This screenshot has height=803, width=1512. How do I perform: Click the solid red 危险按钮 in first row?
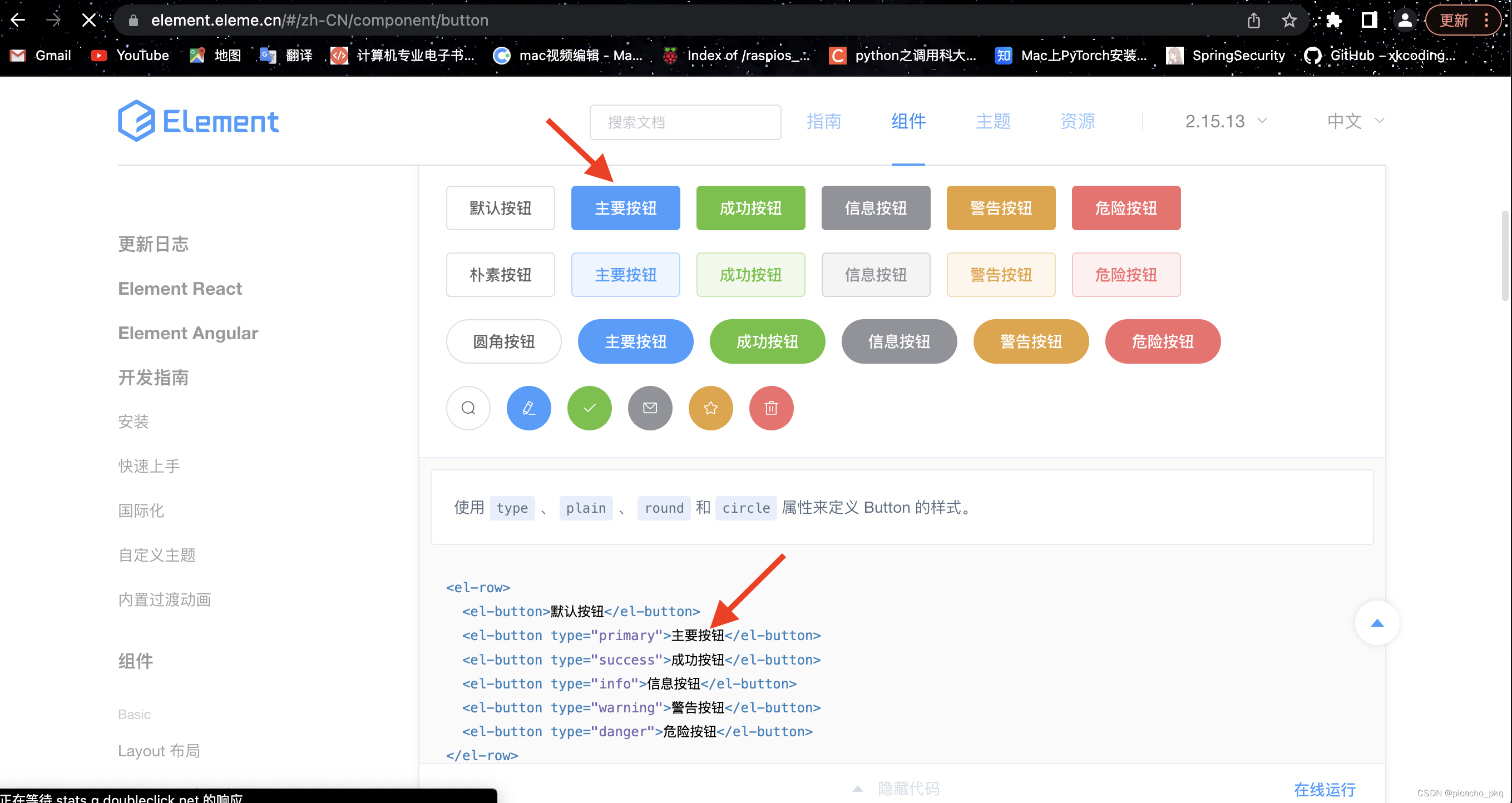pyautogui.click(x=1125, y=208)
